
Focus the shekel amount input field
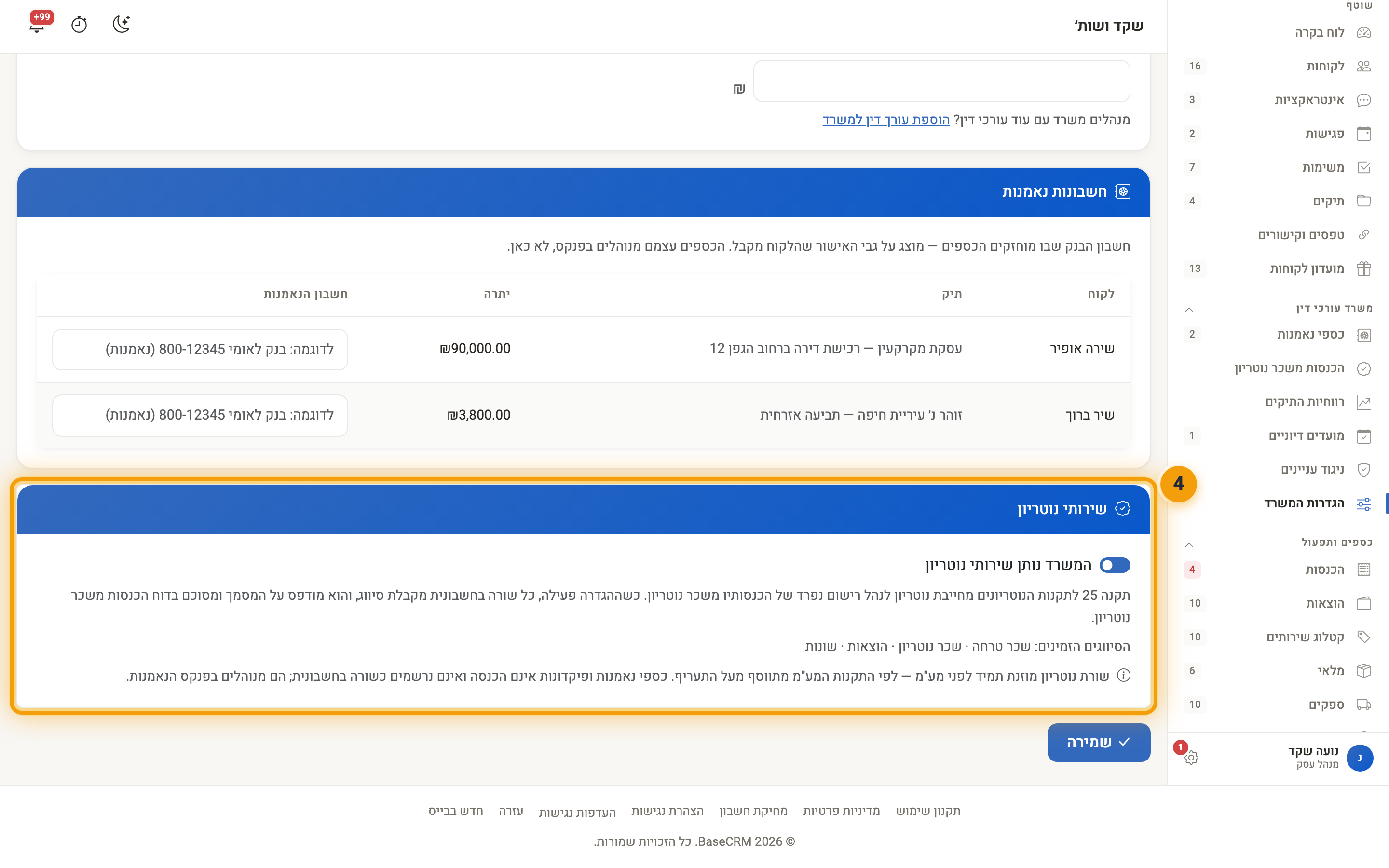click(941, 81)
